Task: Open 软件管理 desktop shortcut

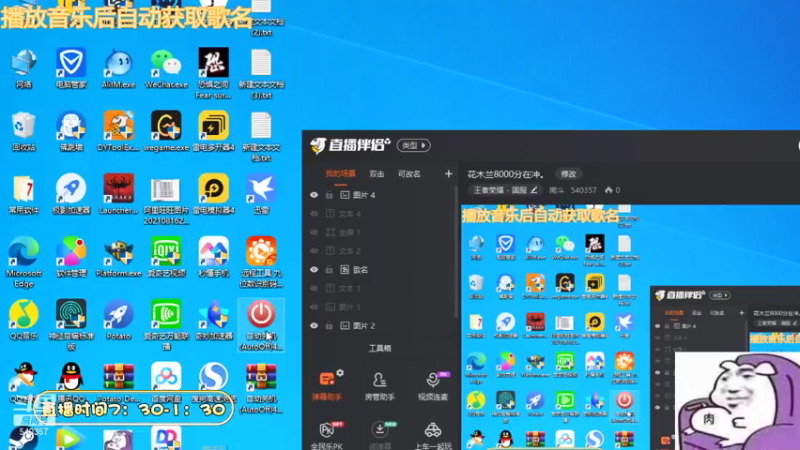Action: coord(71,257)
